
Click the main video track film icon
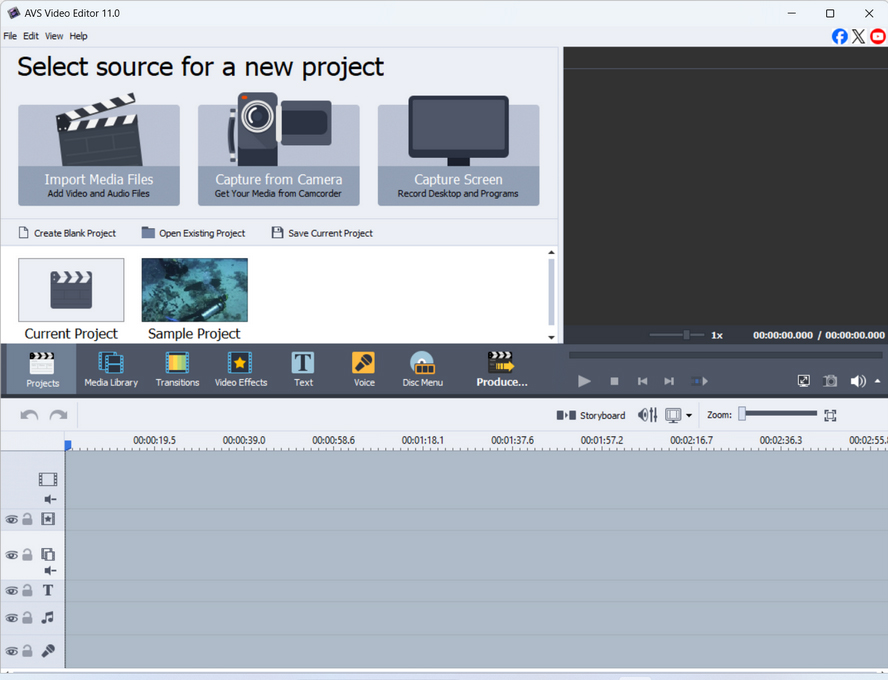click(48, 480)
